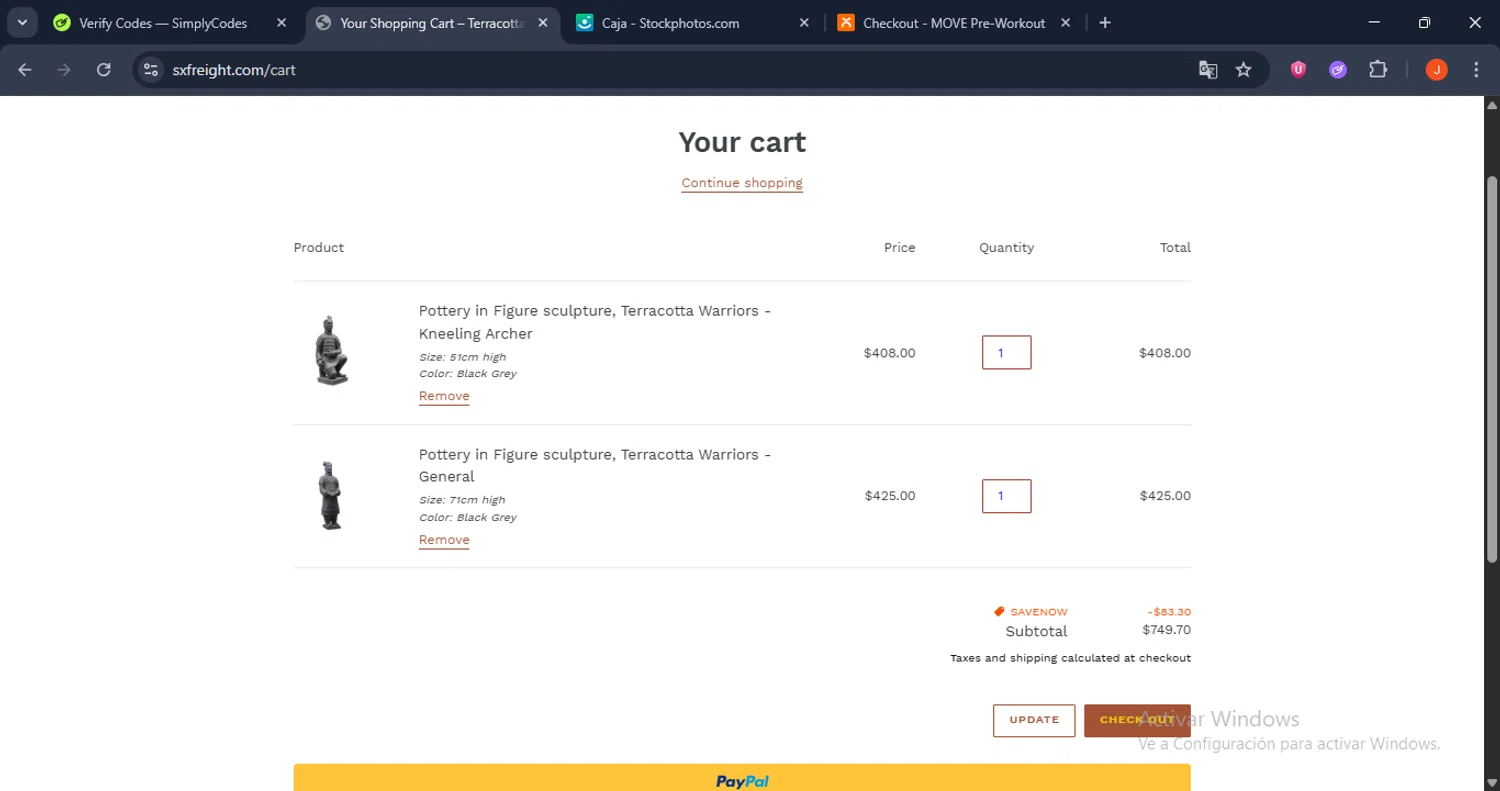
Task: Click the $425.00 total for General
Action: click(1165, 496)
